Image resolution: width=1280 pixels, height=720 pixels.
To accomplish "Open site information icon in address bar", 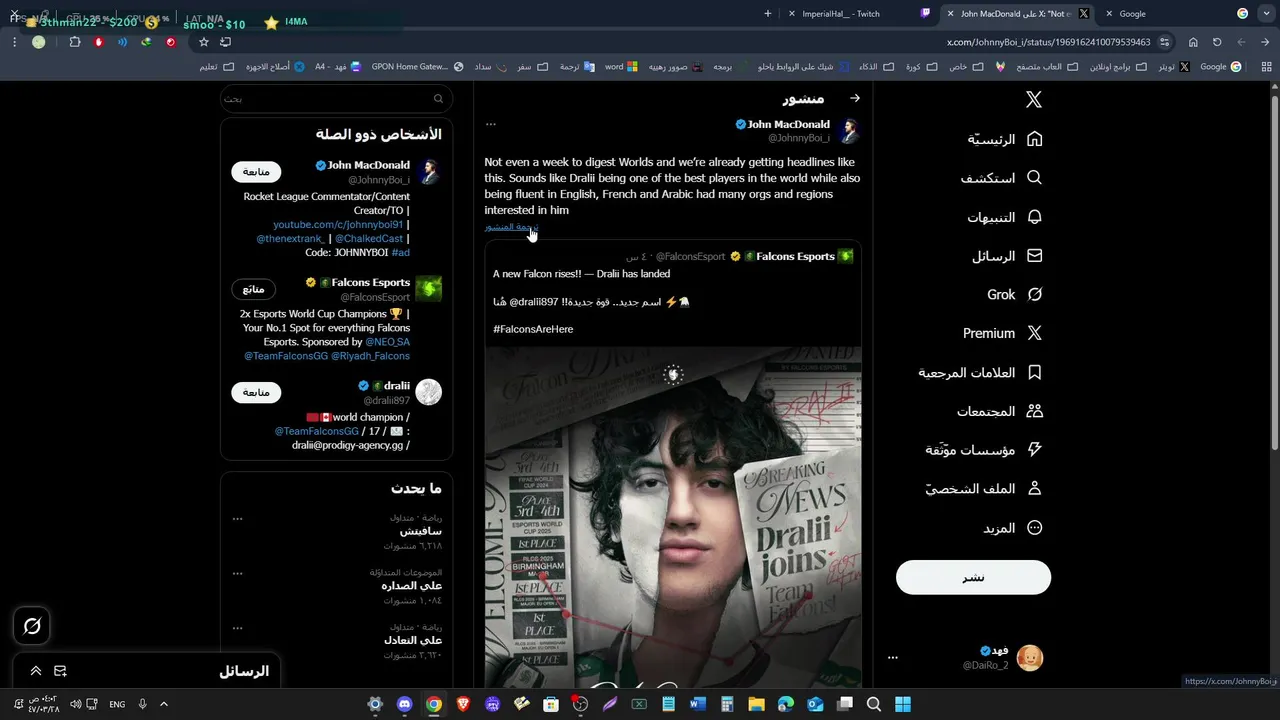I will (x=1166, y=42).
